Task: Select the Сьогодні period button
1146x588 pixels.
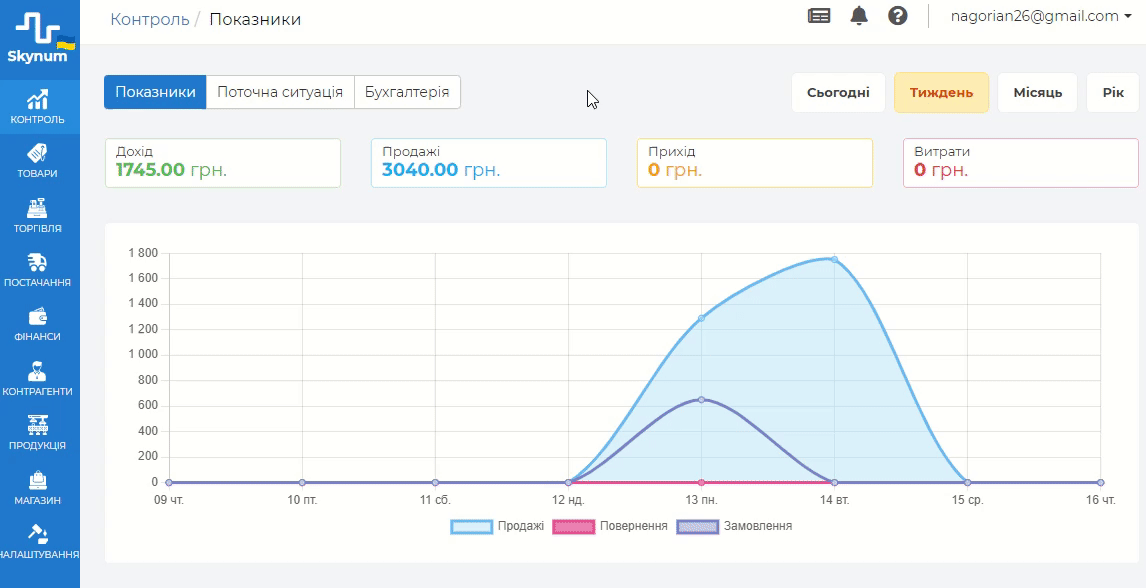Action: point(838,93)
